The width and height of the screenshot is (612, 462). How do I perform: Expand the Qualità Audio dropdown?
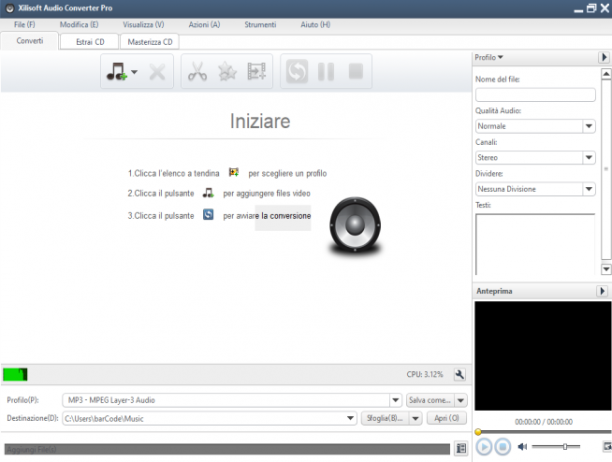click(x=589, y=126)
